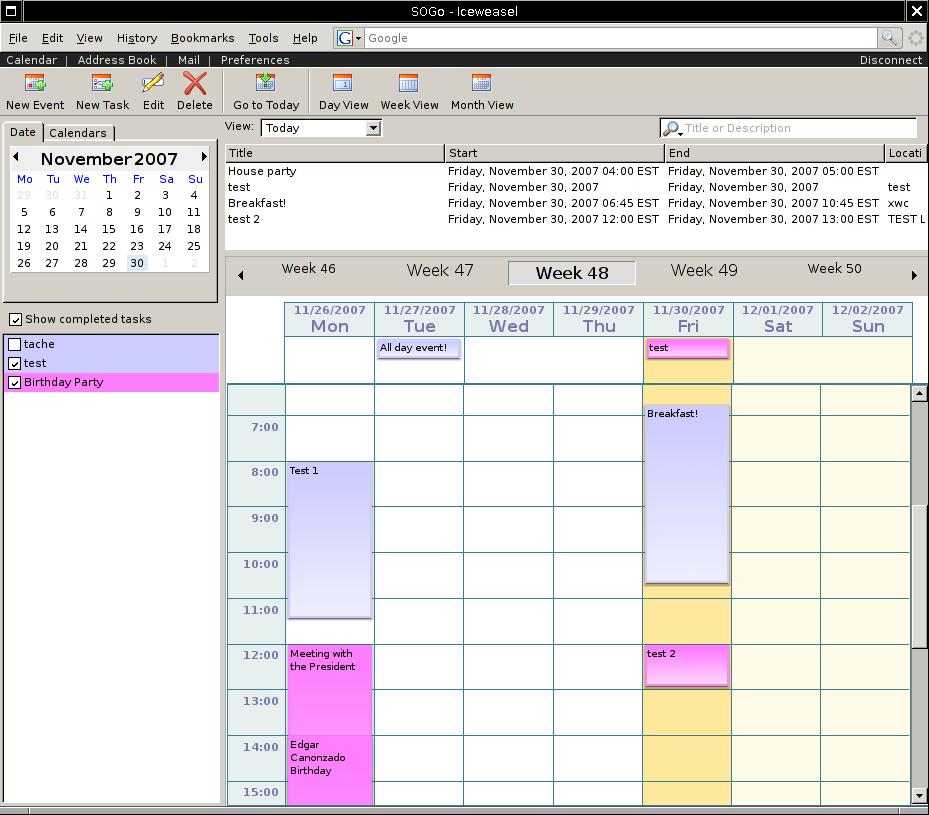
Task: Switch to Day View
Action: tap(343, 84)
